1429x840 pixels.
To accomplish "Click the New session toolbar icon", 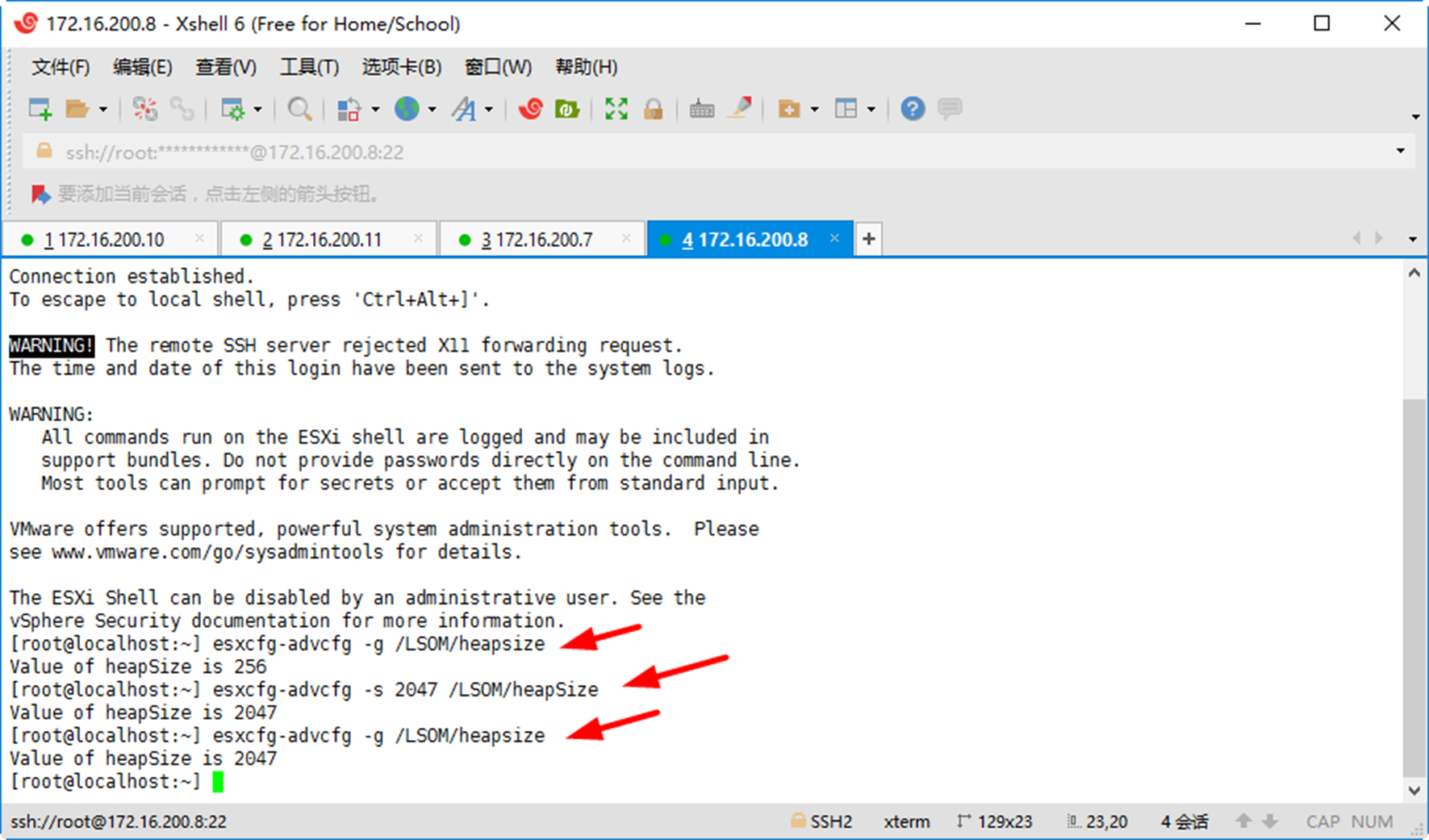I will point(40,109).
